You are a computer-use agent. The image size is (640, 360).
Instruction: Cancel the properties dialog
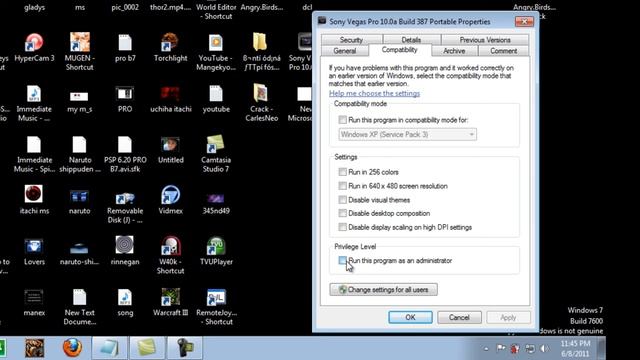tap(459, 317)
